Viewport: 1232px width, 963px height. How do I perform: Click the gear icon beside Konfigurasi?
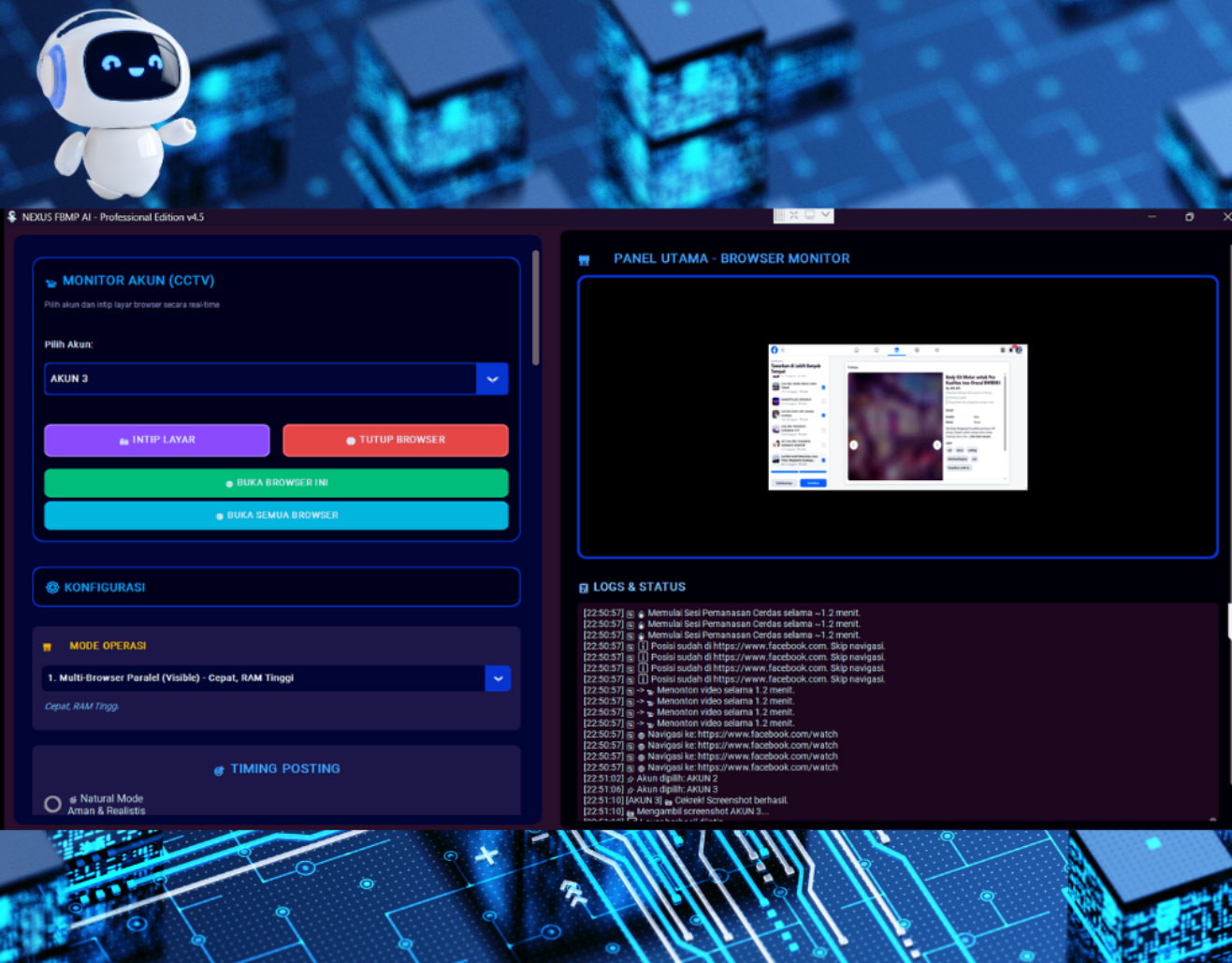[51, 587]
